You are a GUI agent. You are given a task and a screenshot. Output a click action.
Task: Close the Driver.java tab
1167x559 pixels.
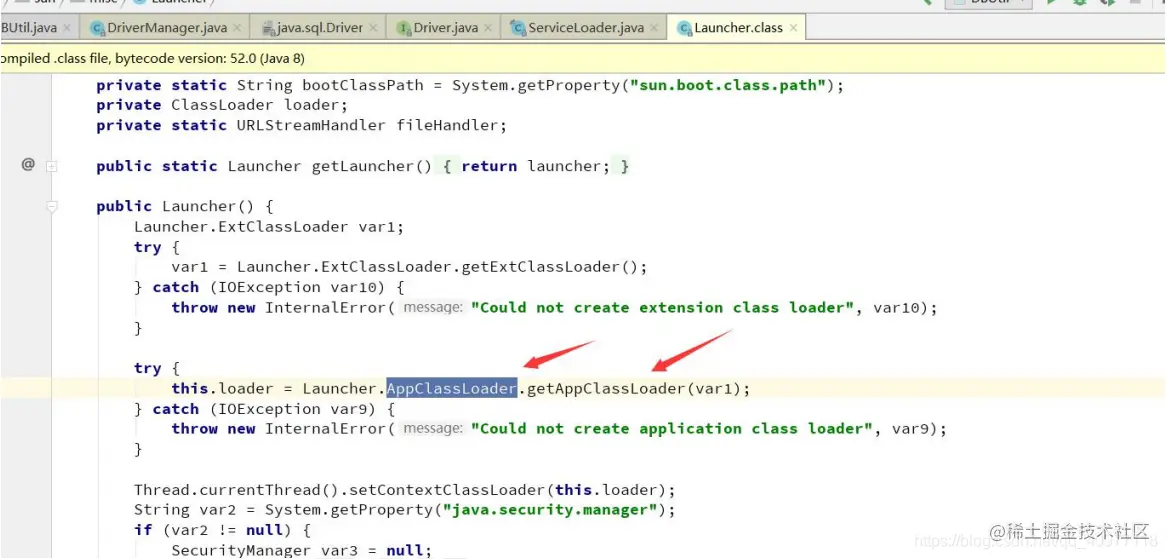point(488,28)
